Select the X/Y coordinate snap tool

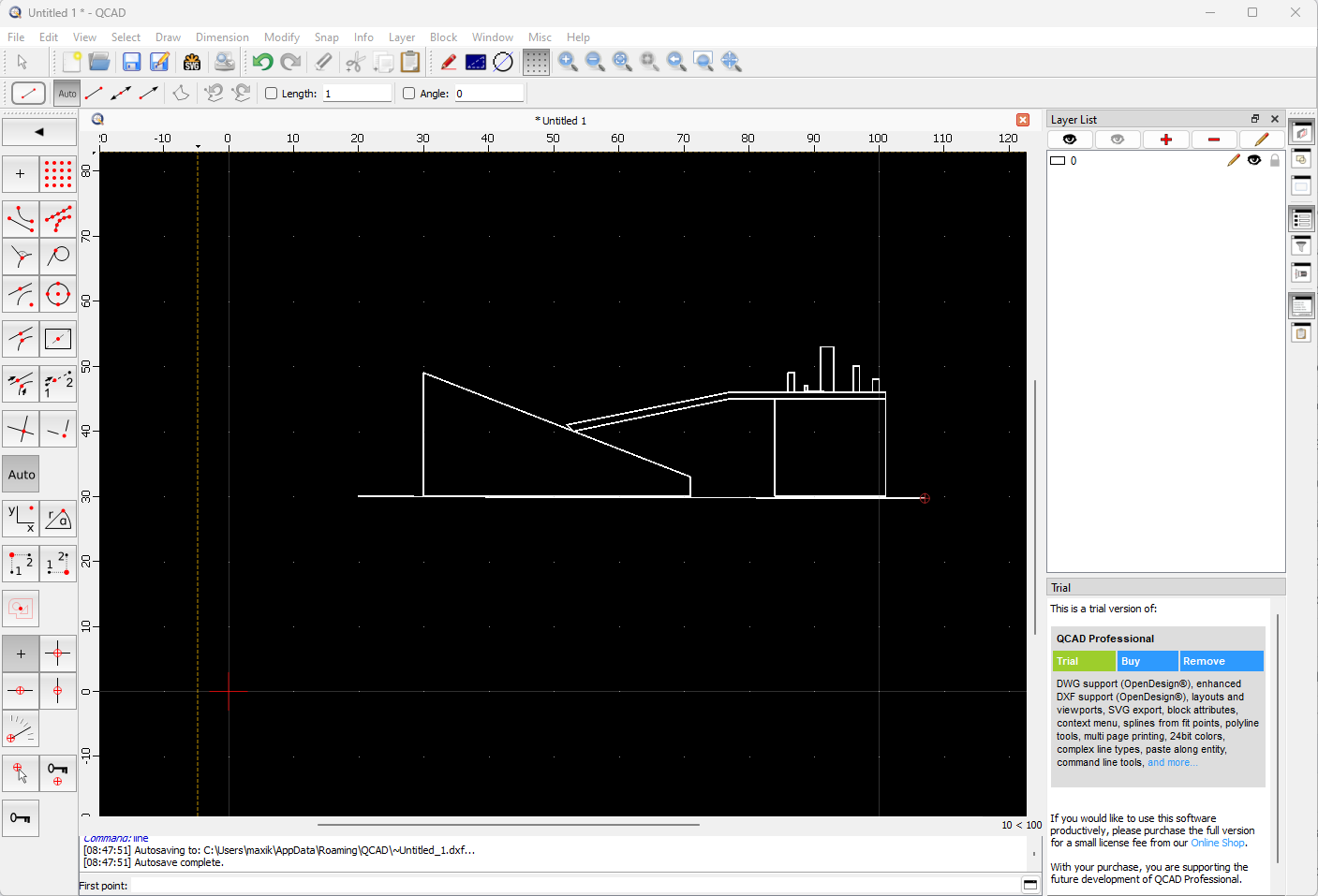pos(21,518)
